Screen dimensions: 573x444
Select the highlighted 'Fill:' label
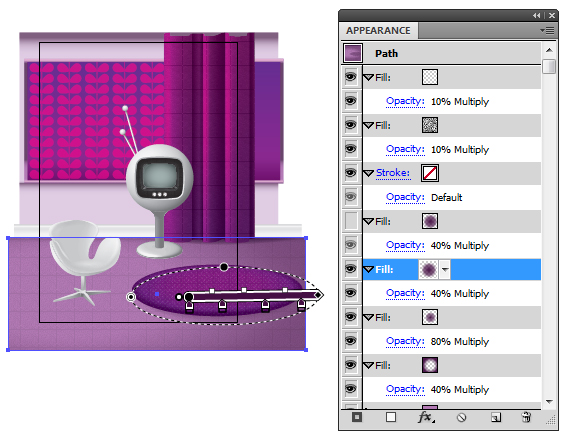[x=384, y=270]
